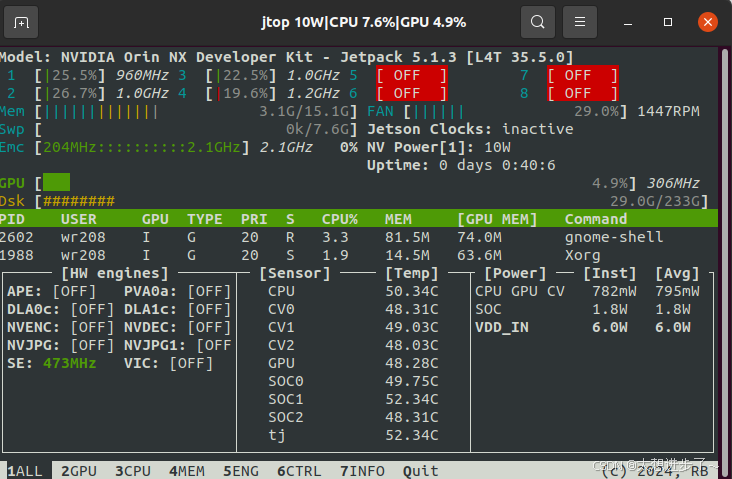Click the Swp 0k/7.6G value
732x479 pixels.
(317, 129)
